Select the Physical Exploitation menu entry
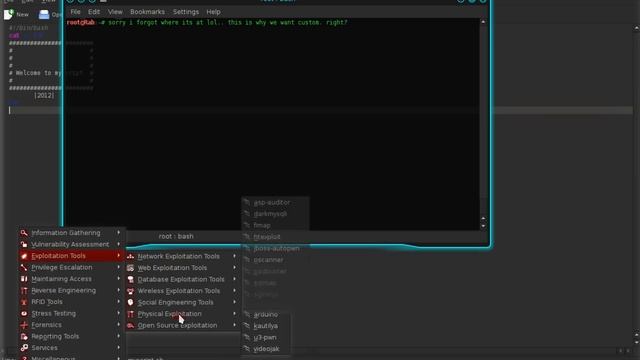640x360 pixels. click(x=182, y=314)
